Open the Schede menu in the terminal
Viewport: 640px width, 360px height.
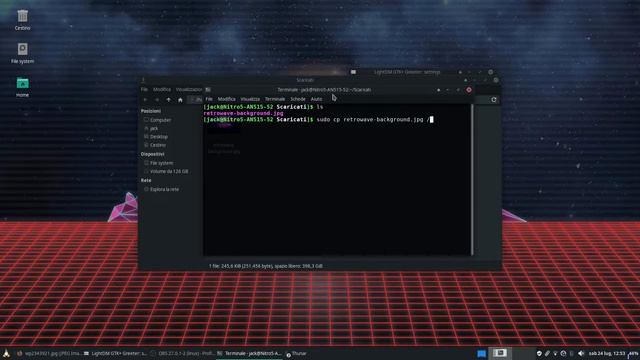[x=298, y=99]
